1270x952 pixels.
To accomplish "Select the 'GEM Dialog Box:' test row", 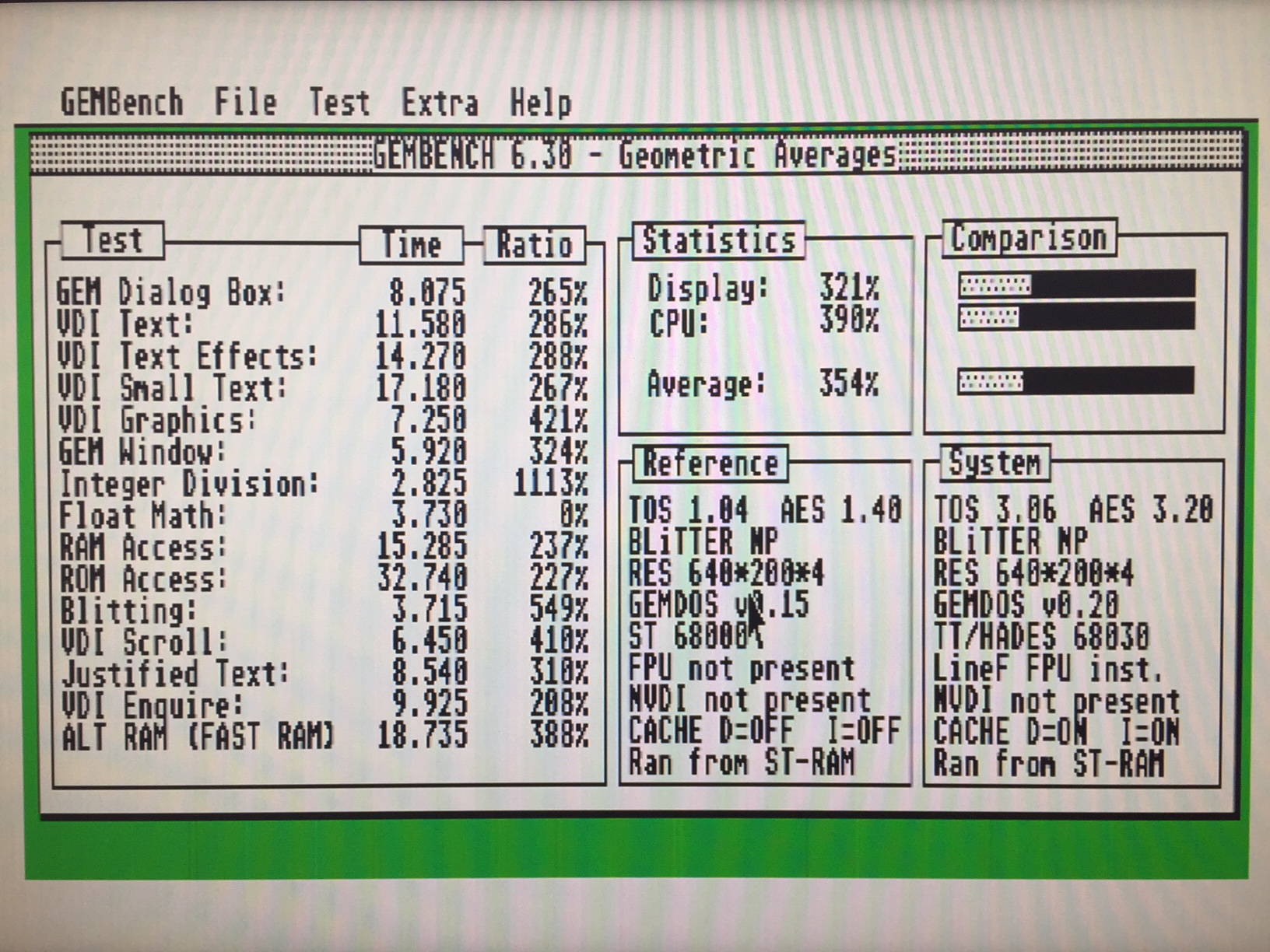I will [x=322, y=292].
